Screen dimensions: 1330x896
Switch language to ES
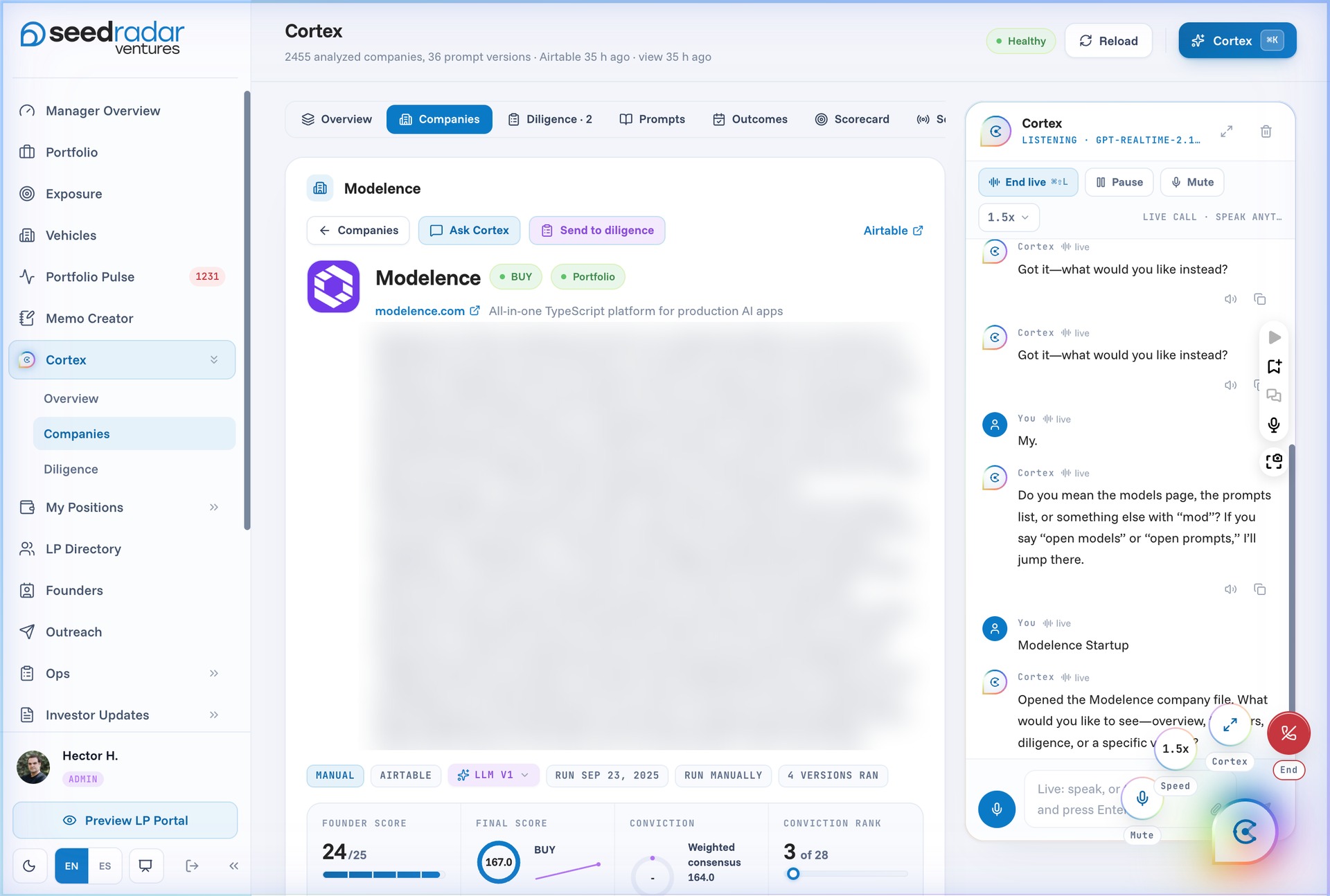click(105, 866)
